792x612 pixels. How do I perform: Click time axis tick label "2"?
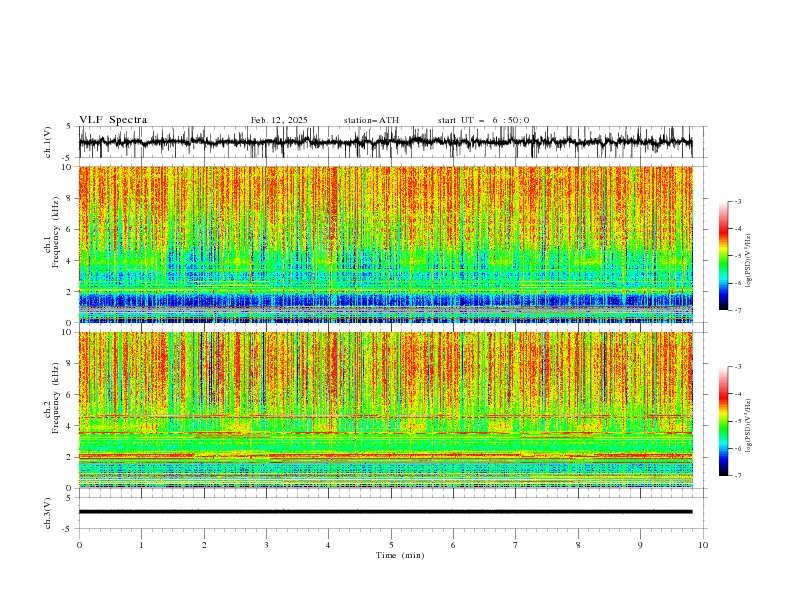pyautogui.click(x=204, y=545)
